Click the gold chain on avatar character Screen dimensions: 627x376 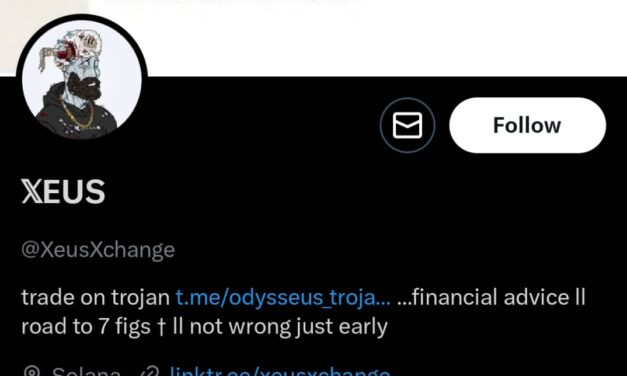(x=79, y=114)
